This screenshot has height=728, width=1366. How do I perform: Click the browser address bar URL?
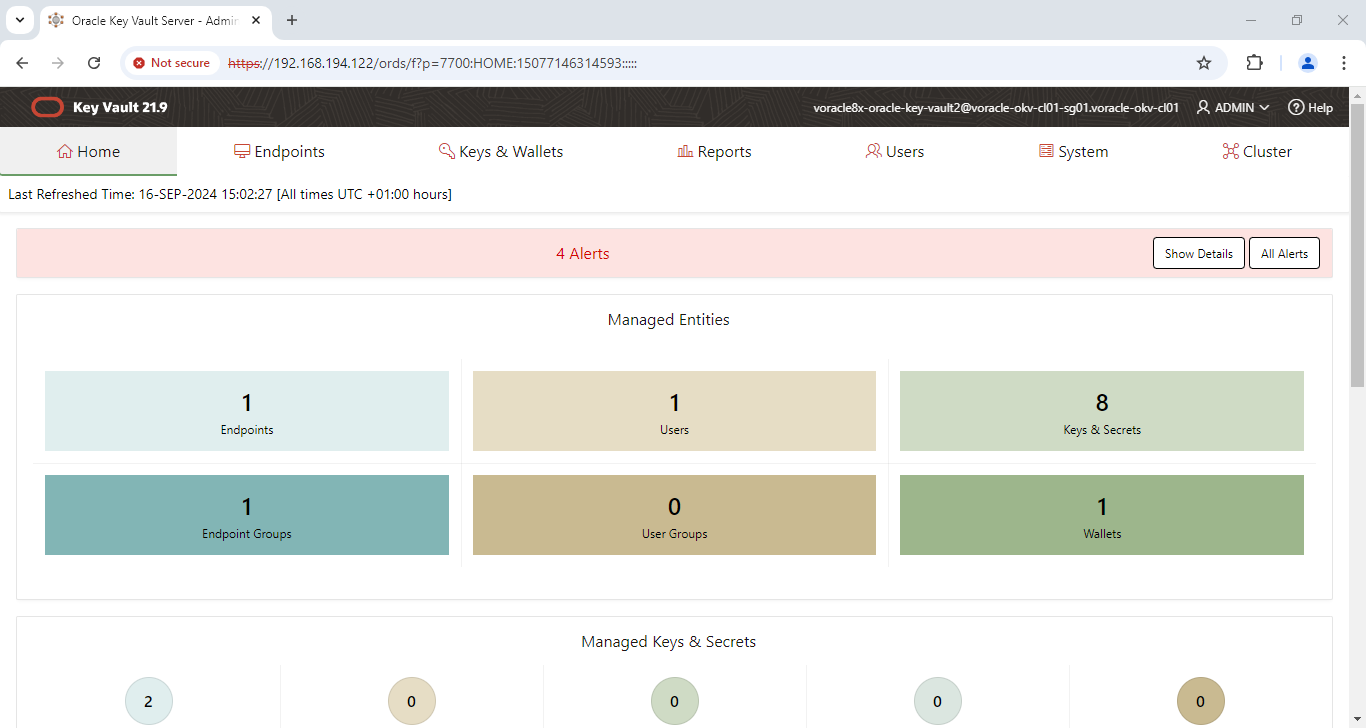pos(433,63)
